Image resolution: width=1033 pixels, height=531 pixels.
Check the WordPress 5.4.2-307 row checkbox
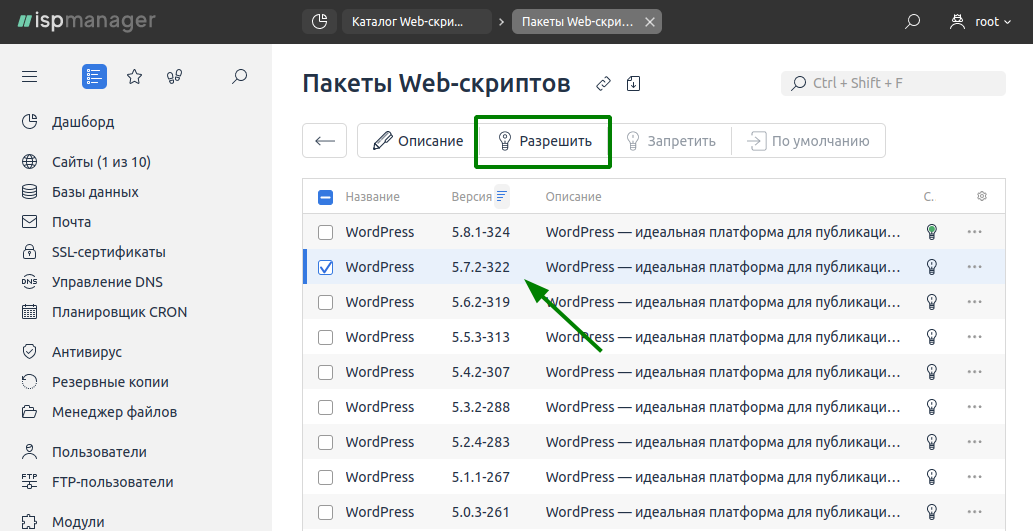(325, 372)
